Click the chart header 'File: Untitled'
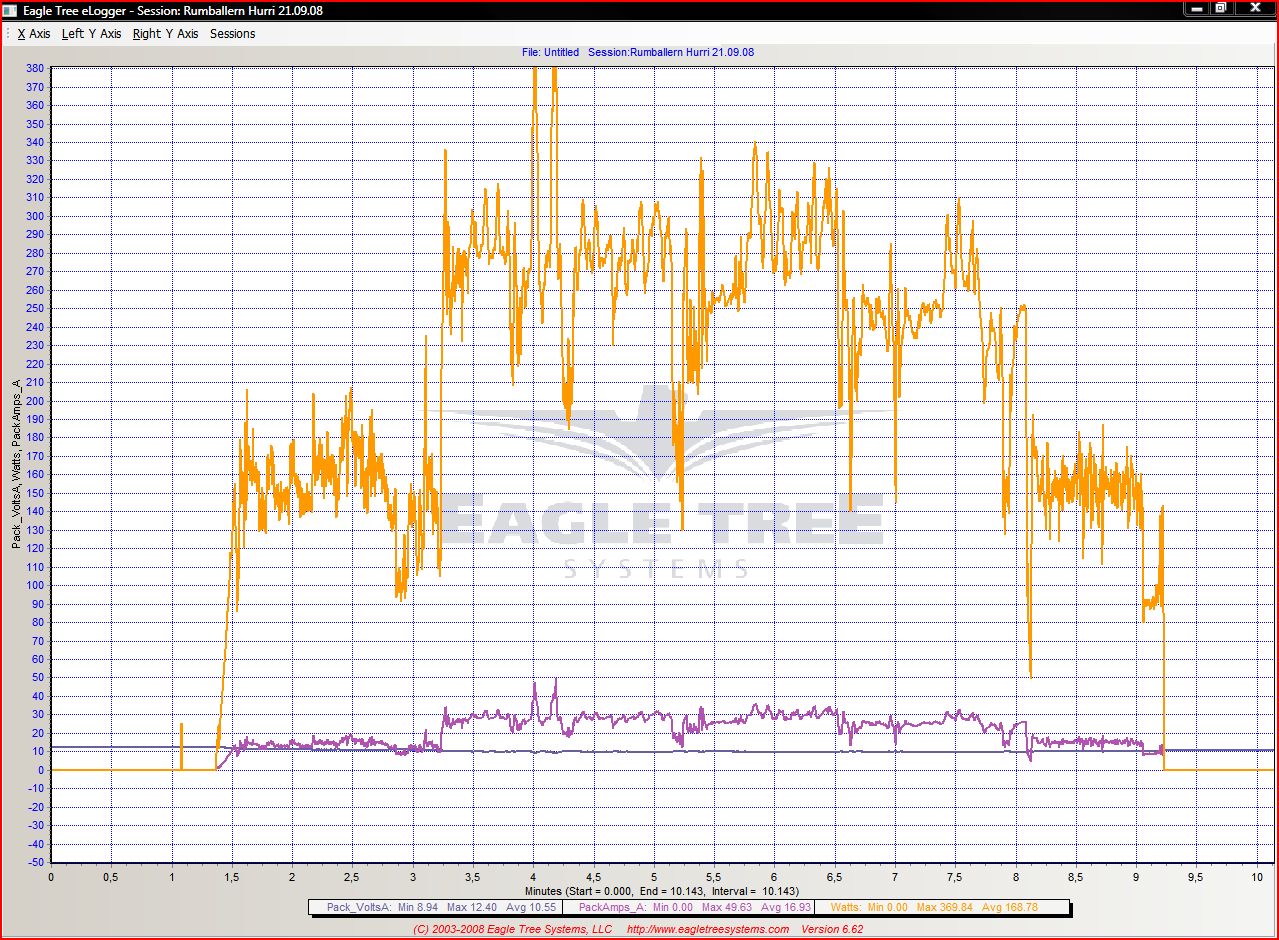1279x940 pixels. [550, 52]
